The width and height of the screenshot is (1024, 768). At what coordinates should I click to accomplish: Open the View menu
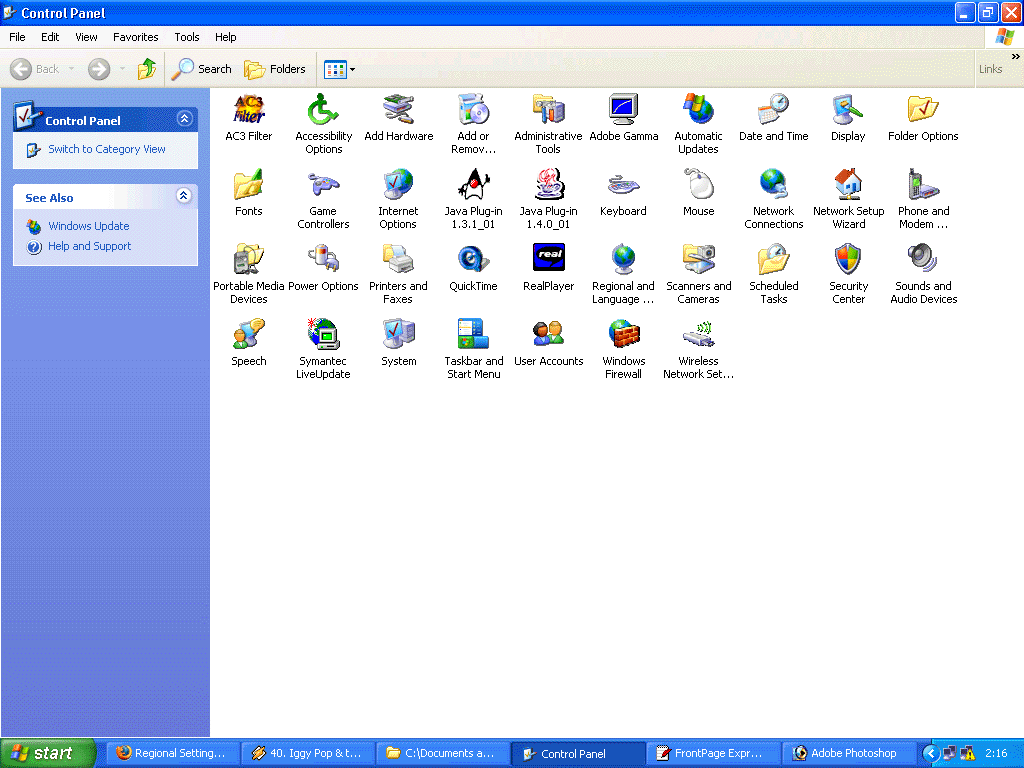click(86, 37)
